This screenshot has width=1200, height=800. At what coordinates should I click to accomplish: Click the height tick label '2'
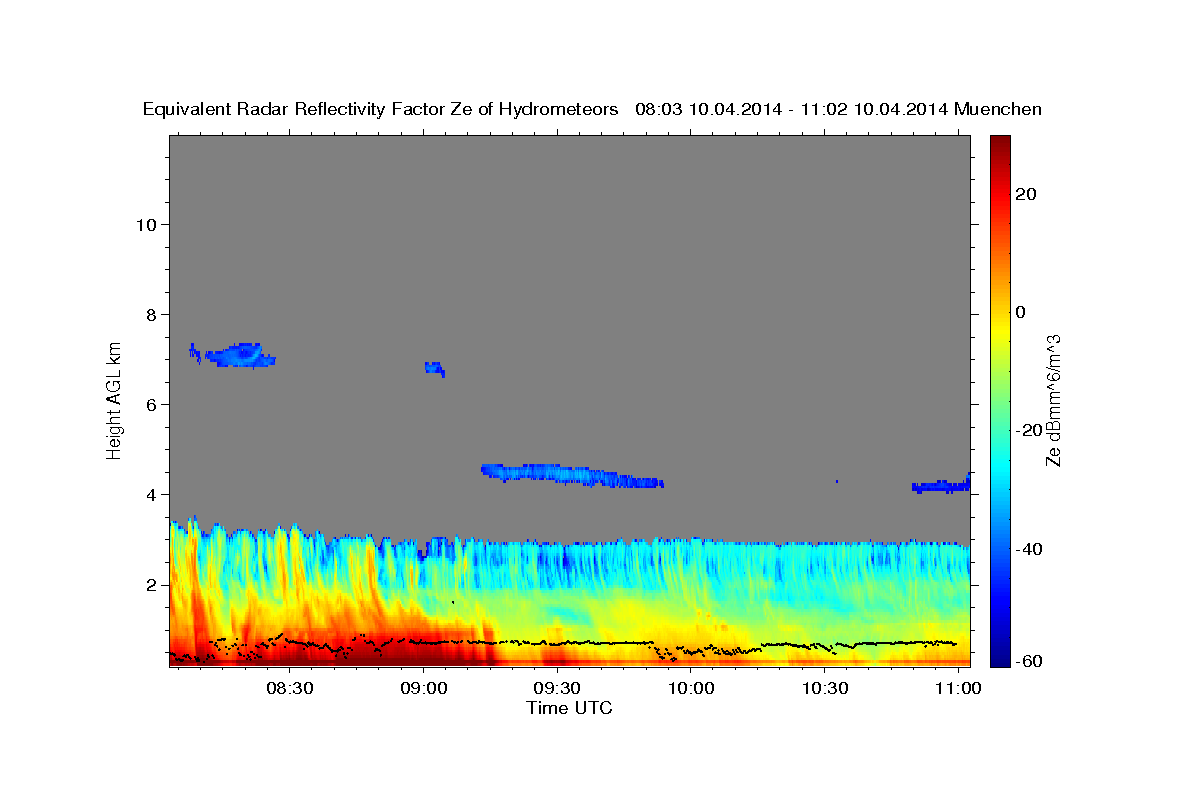tap(149, 584)
